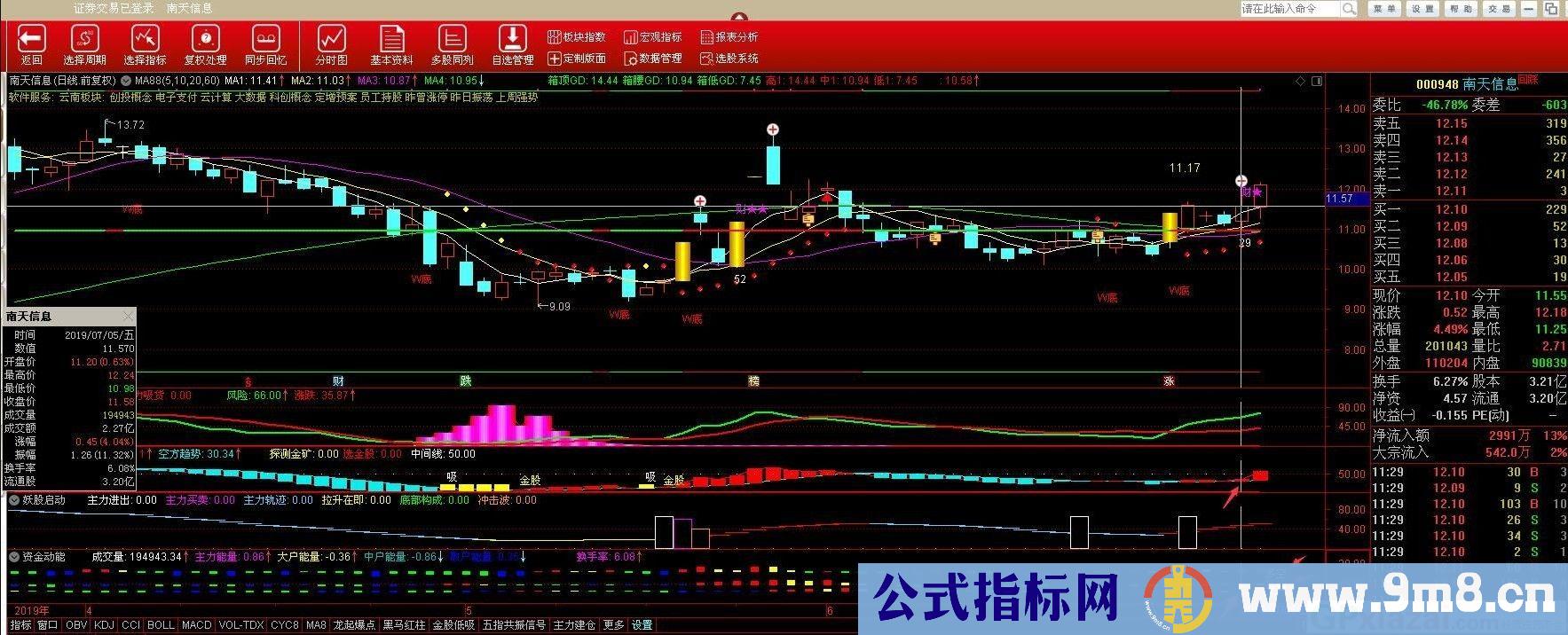
Task: Open the 报表分析 report analysis
Action: [x=729, y=37]
